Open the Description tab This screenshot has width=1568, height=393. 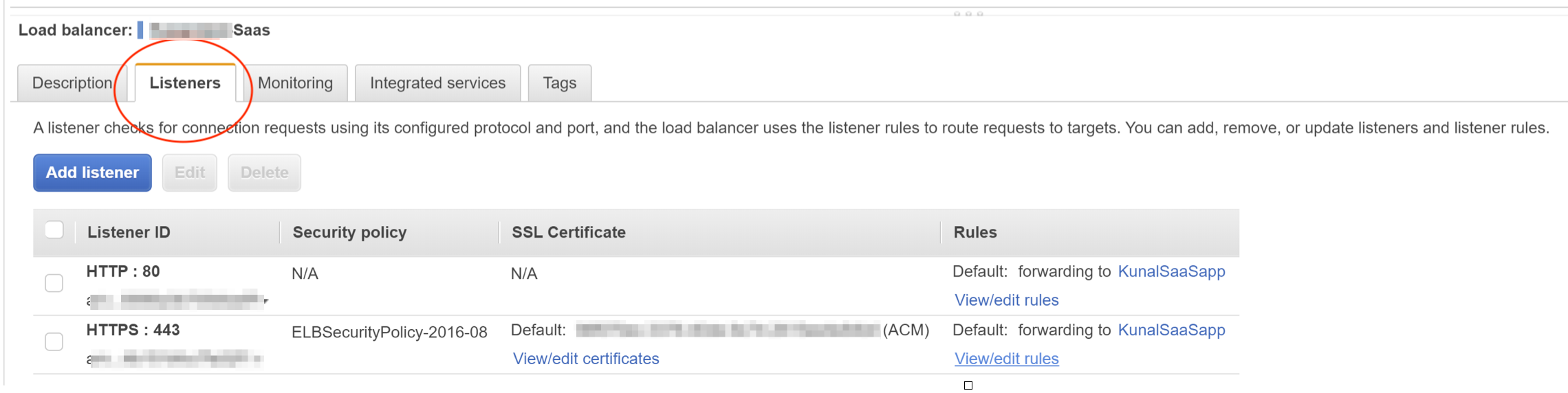point(72,83)
